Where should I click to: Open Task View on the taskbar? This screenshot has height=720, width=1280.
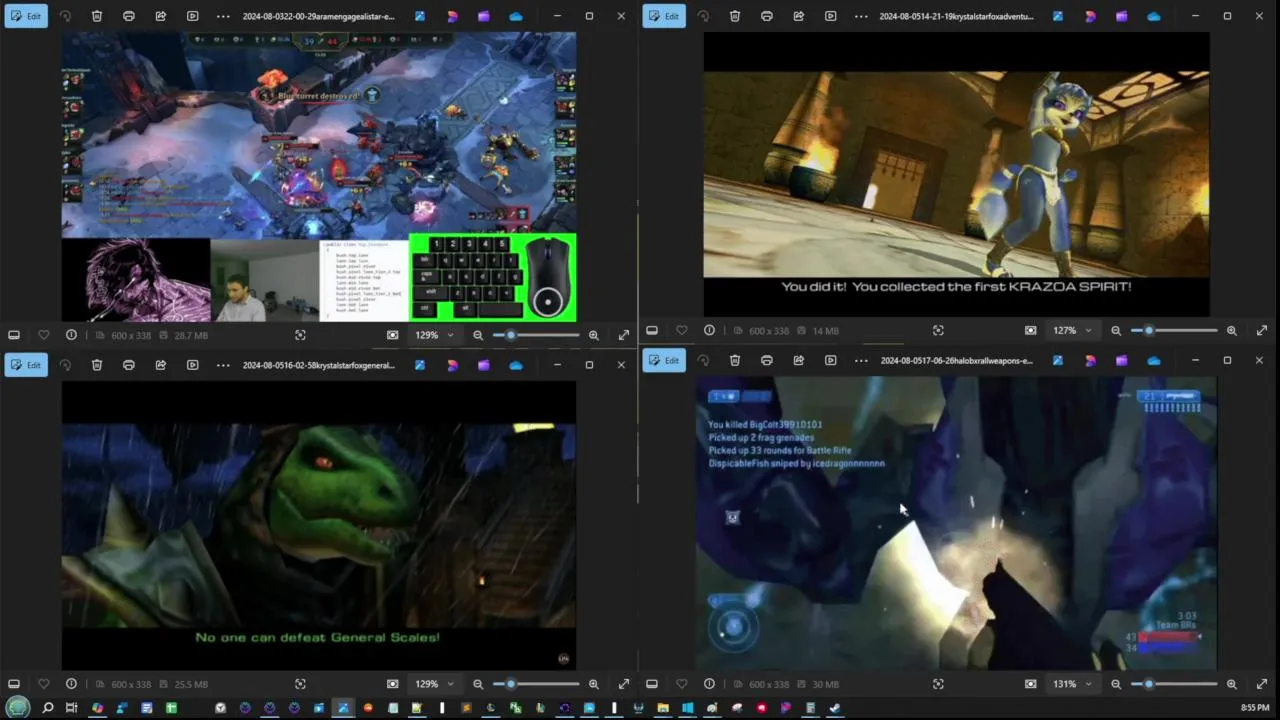tap(71, 708)
